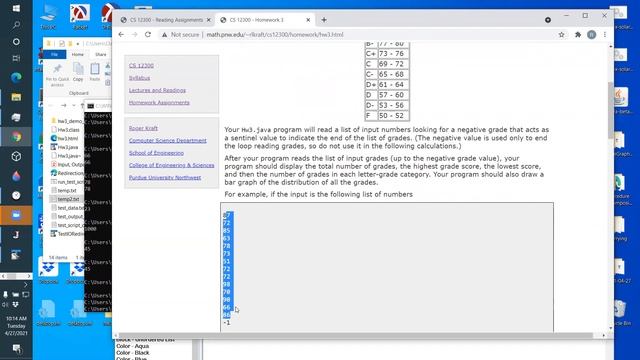Open Home tab in File Explorer ribbon

click(78, 54)
